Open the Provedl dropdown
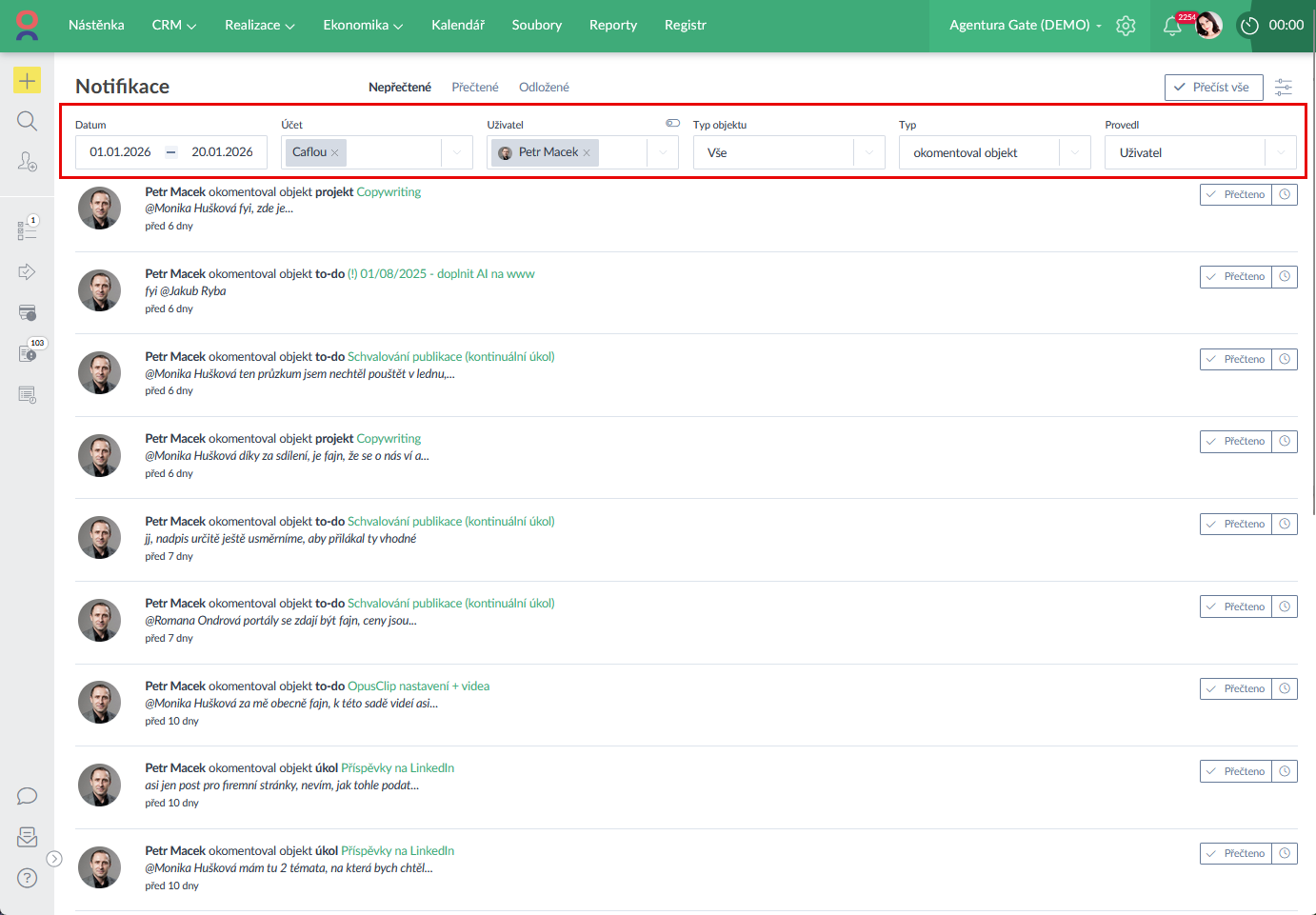Viewport: 1316px width, 915px height. tap(1280, 152)
